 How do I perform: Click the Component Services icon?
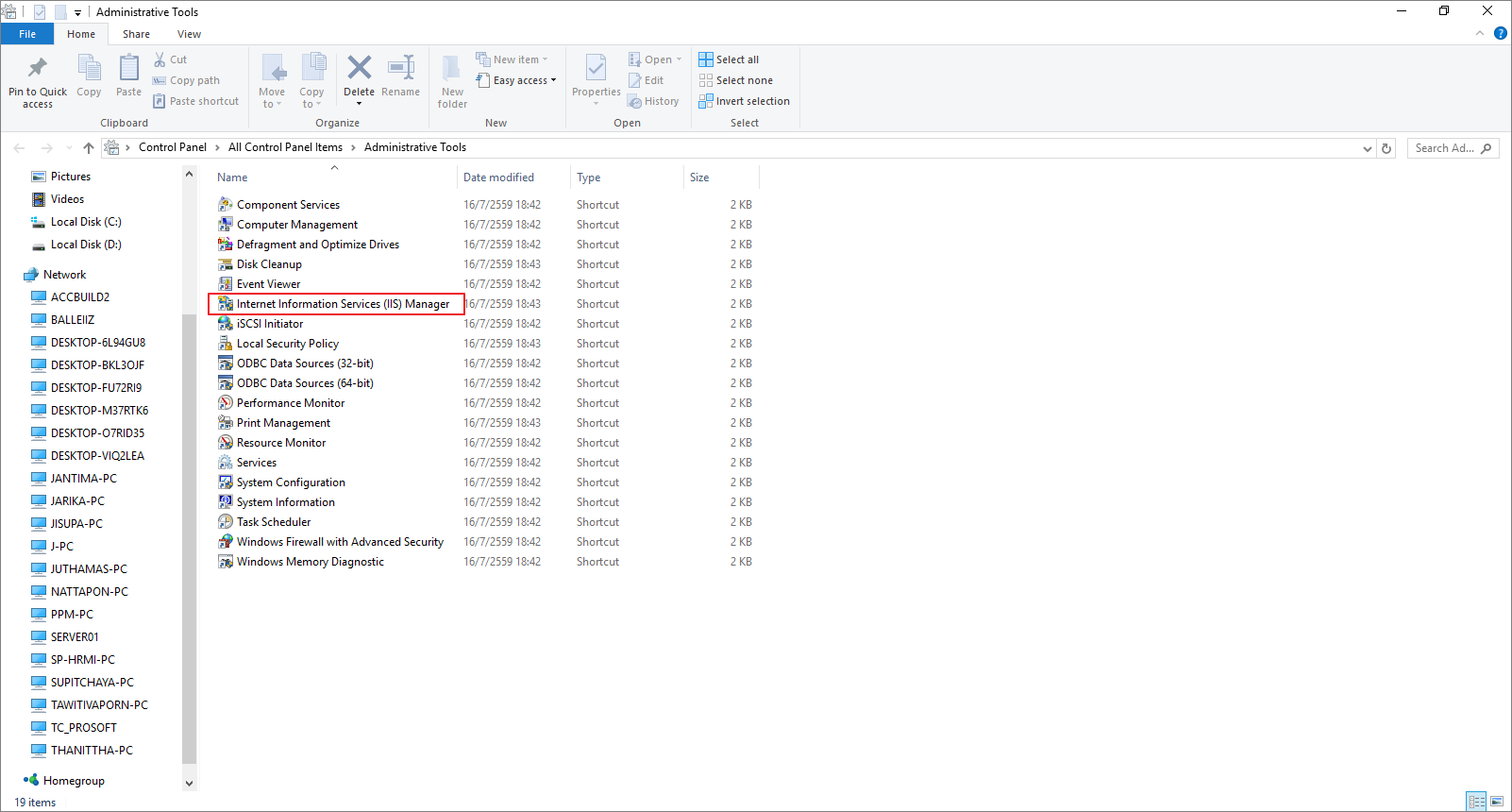click(x=226, y=205)
